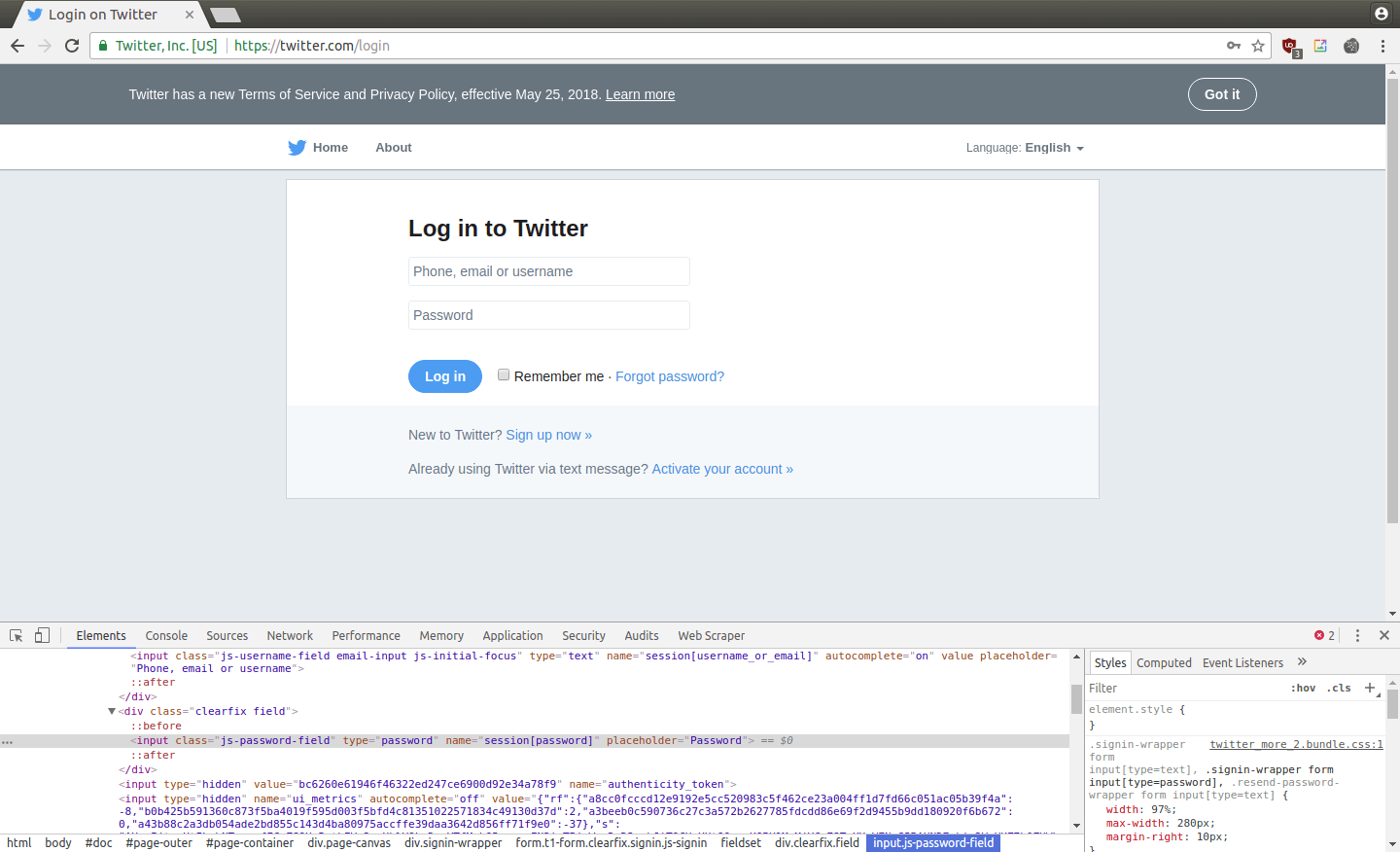Viewport: 1400px width, 852px height.
Task: Open the Audits tab
Action: (642, 635)
